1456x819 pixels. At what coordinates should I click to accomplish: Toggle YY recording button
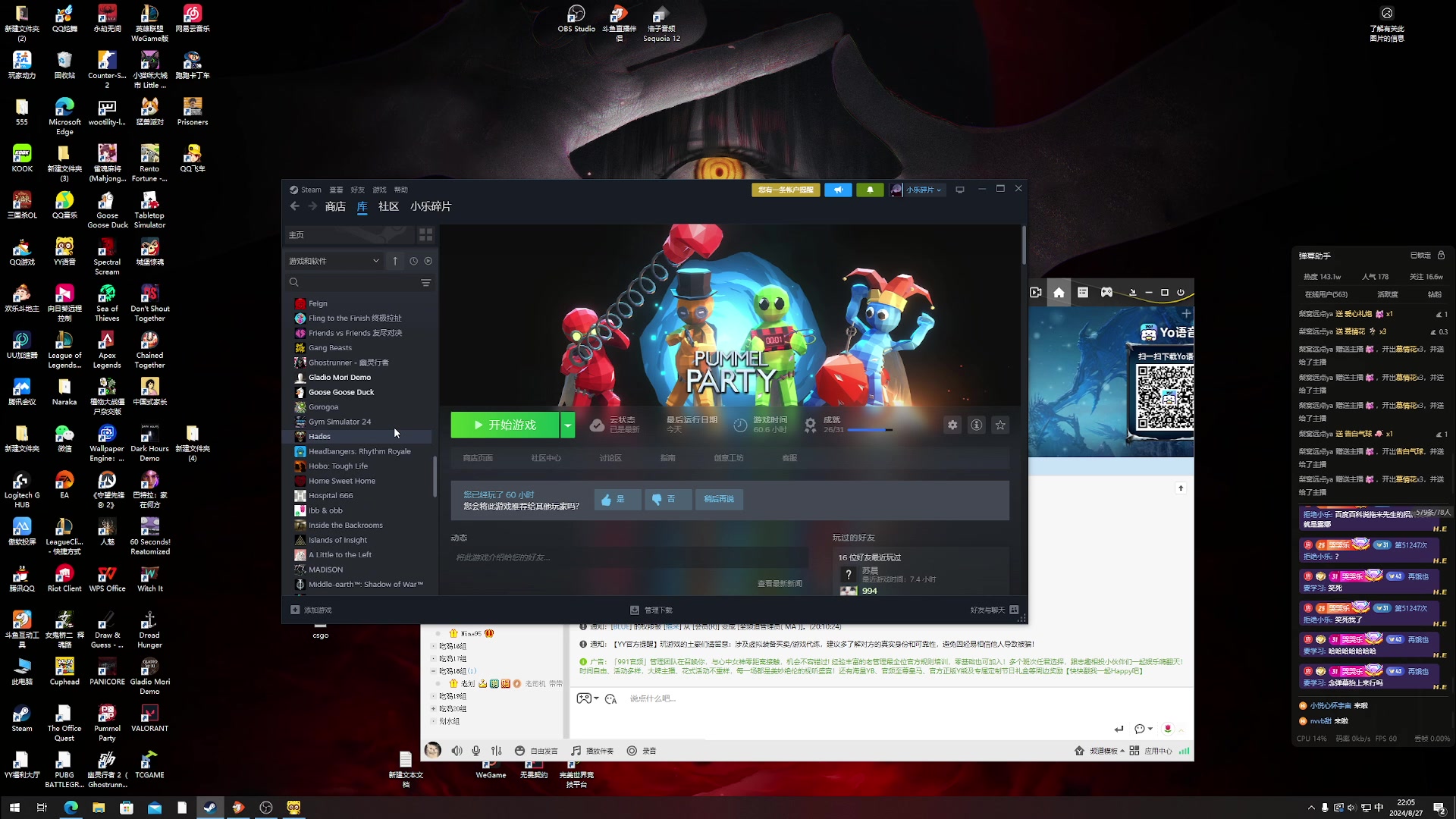[x=642, y=751]
